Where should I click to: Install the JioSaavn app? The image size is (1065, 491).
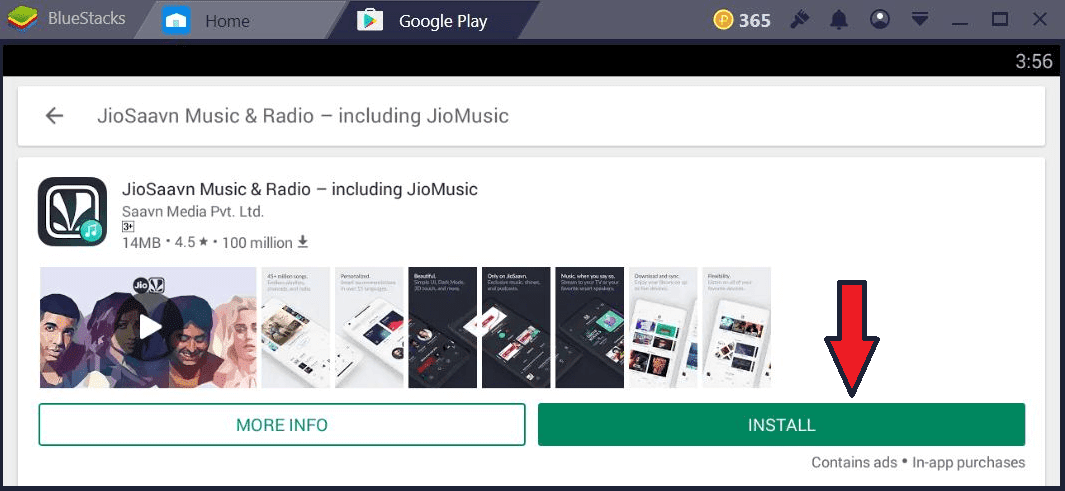point(781,425)
